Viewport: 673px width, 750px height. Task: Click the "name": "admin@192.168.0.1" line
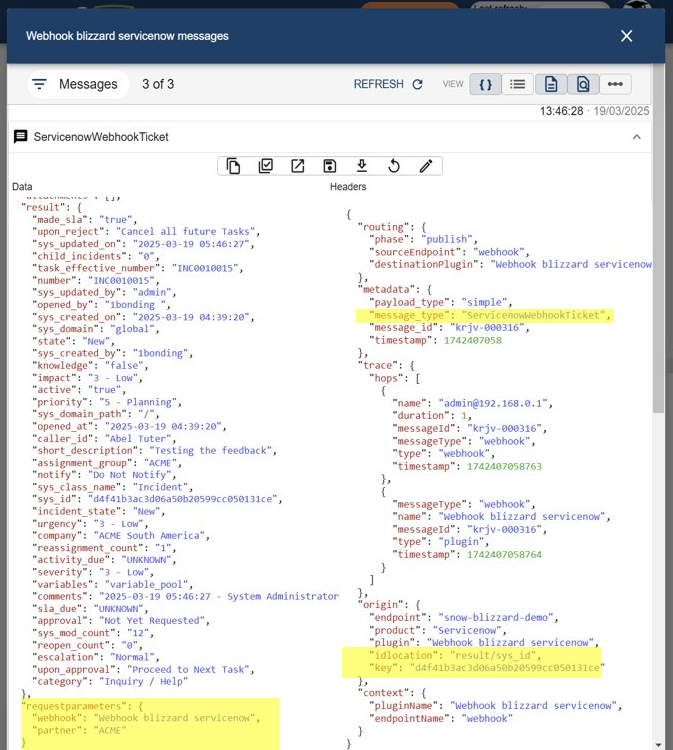472,403
